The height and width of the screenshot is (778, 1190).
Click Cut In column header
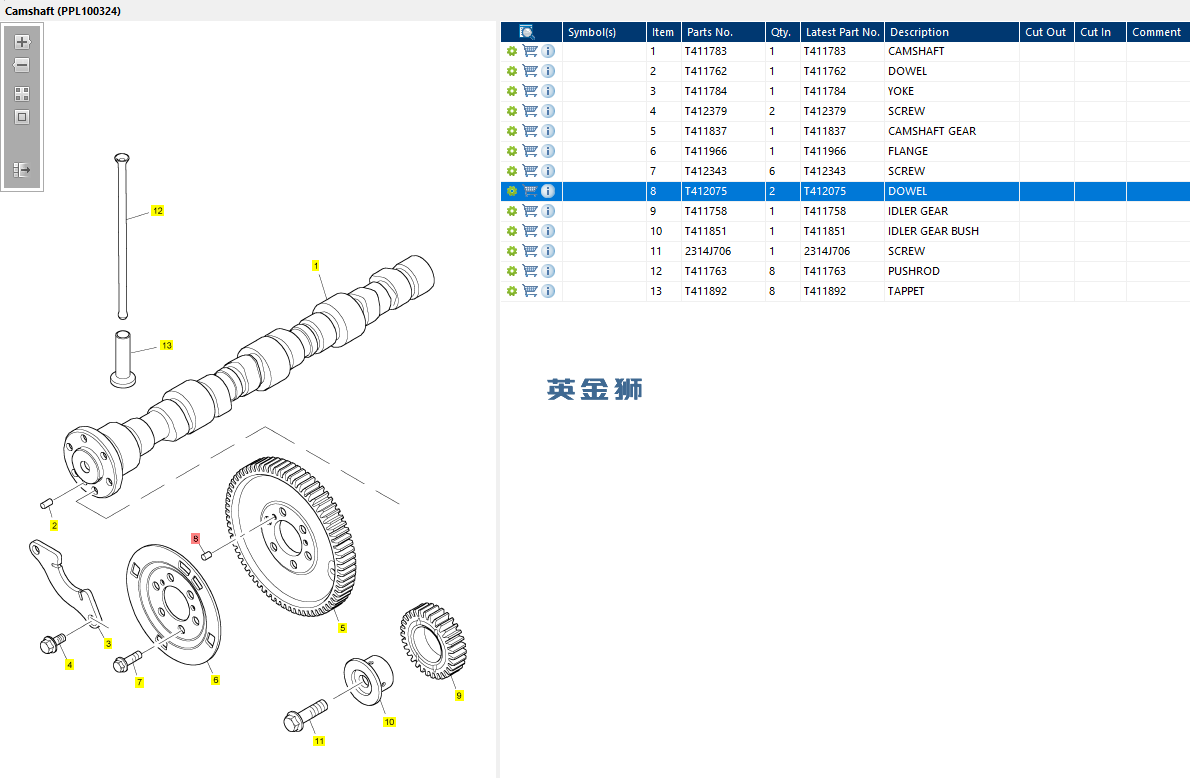[1100, 32]
